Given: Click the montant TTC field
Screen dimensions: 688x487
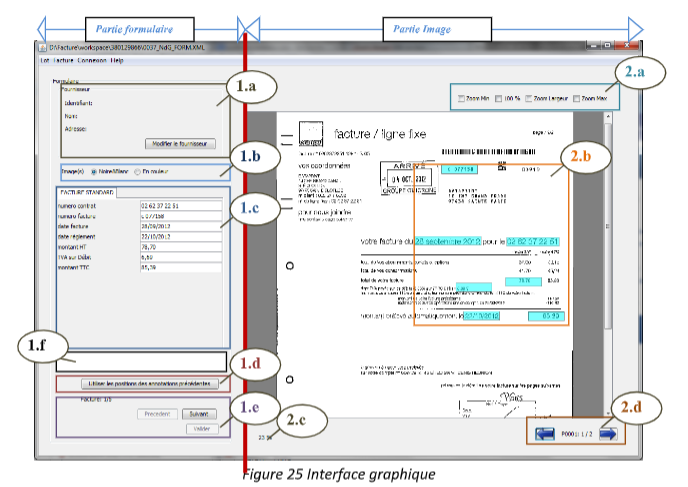Looking at the screenshot, I should click(x=181, y=267).
